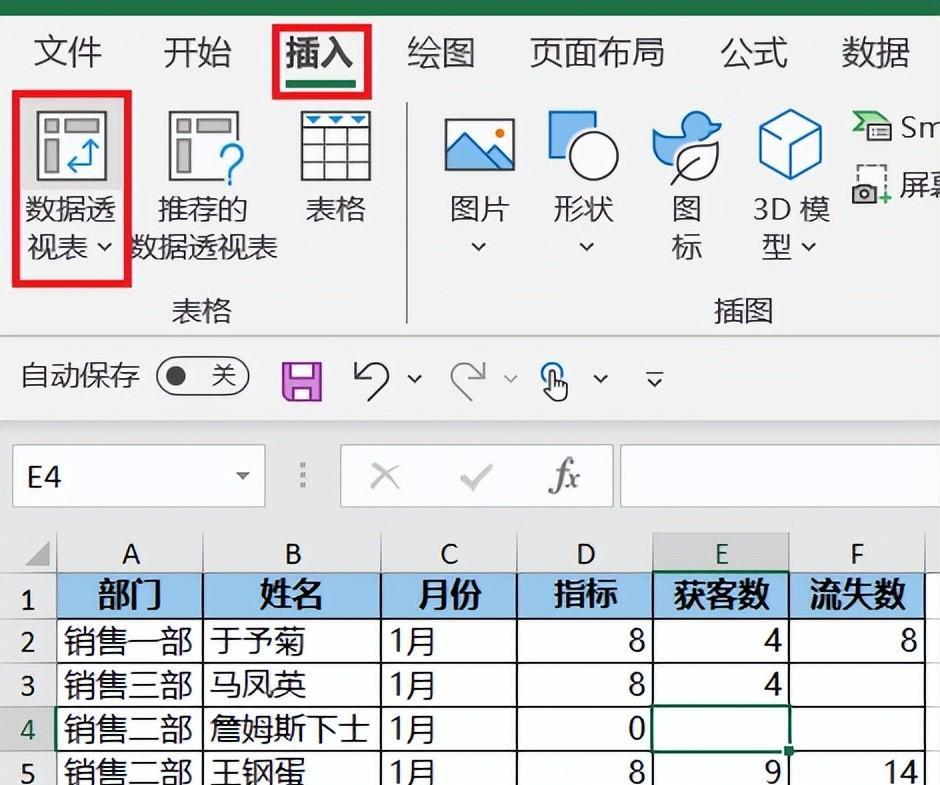
Task: Expand the Name Box dropdown arrow
Action: pyautogui.click(x=243, y=476)
